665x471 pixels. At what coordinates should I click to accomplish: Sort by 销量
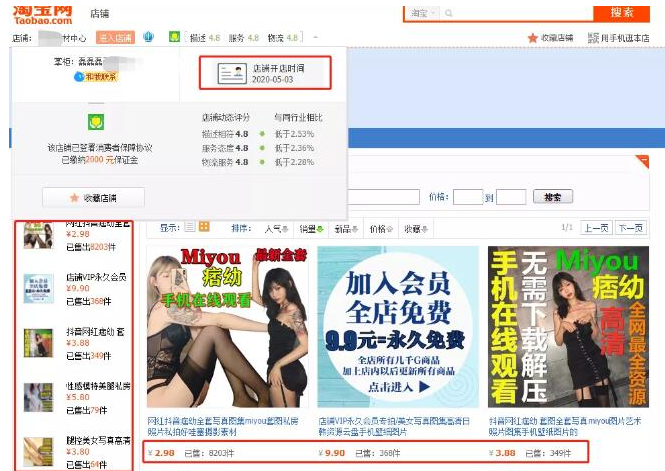(311, 229)
